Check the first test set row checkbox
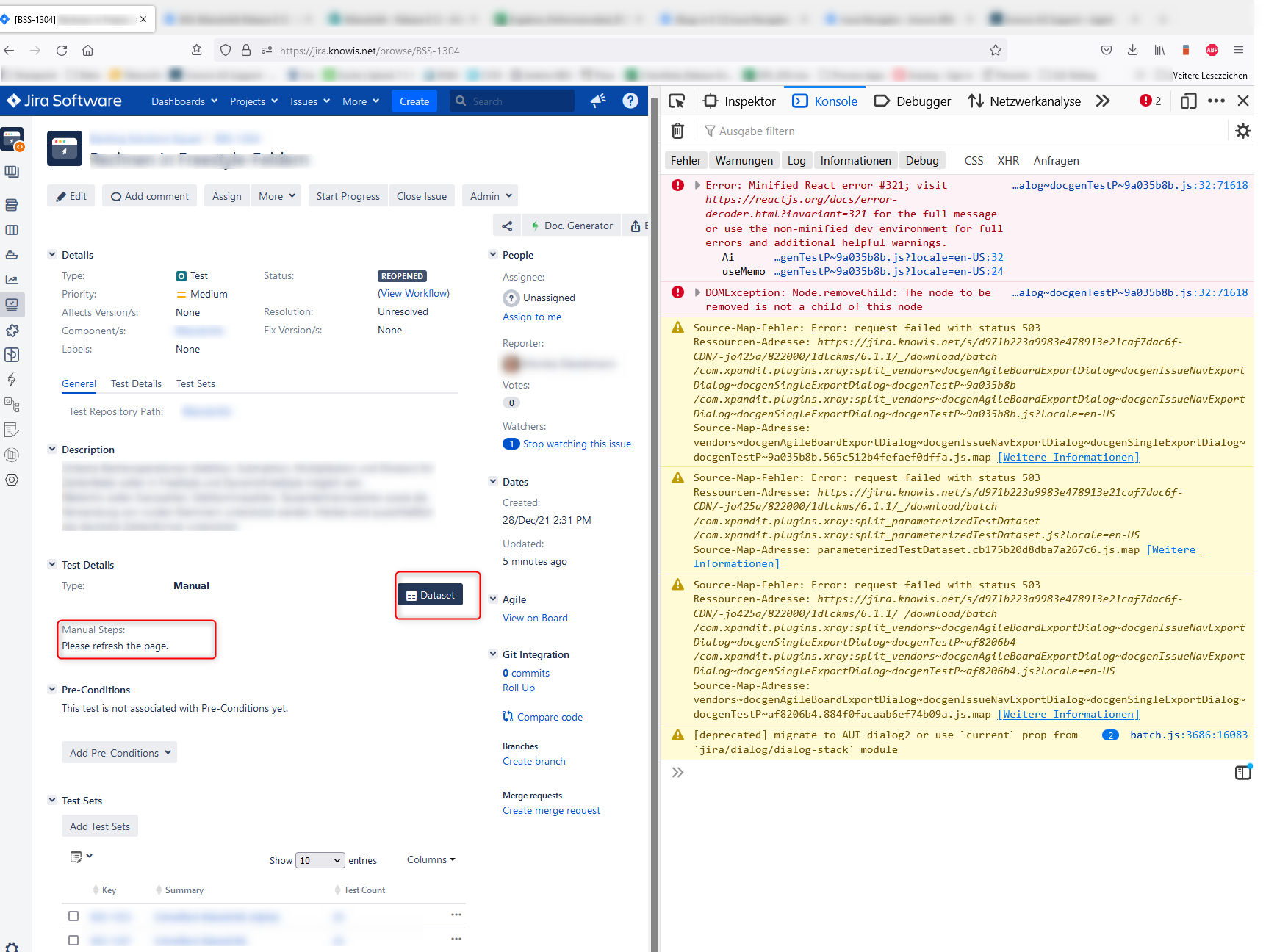Viewport: 1277px width, 952px height. coord(73,916)
